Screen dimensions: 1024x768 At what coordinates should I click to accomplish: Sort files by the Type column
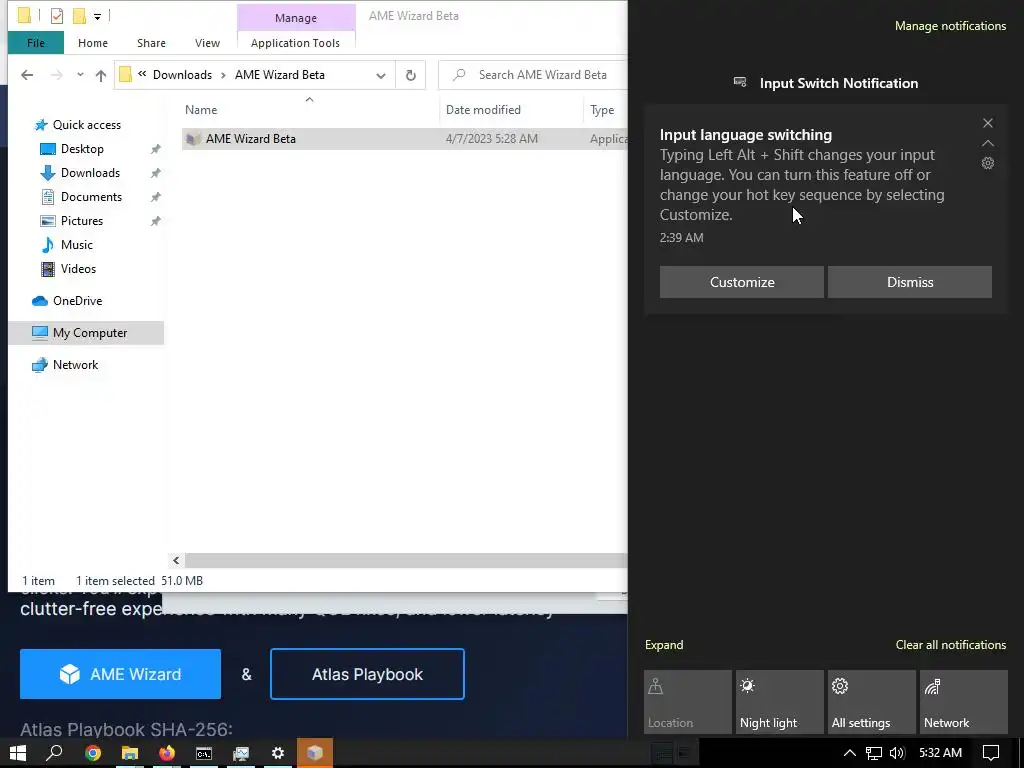605,110
